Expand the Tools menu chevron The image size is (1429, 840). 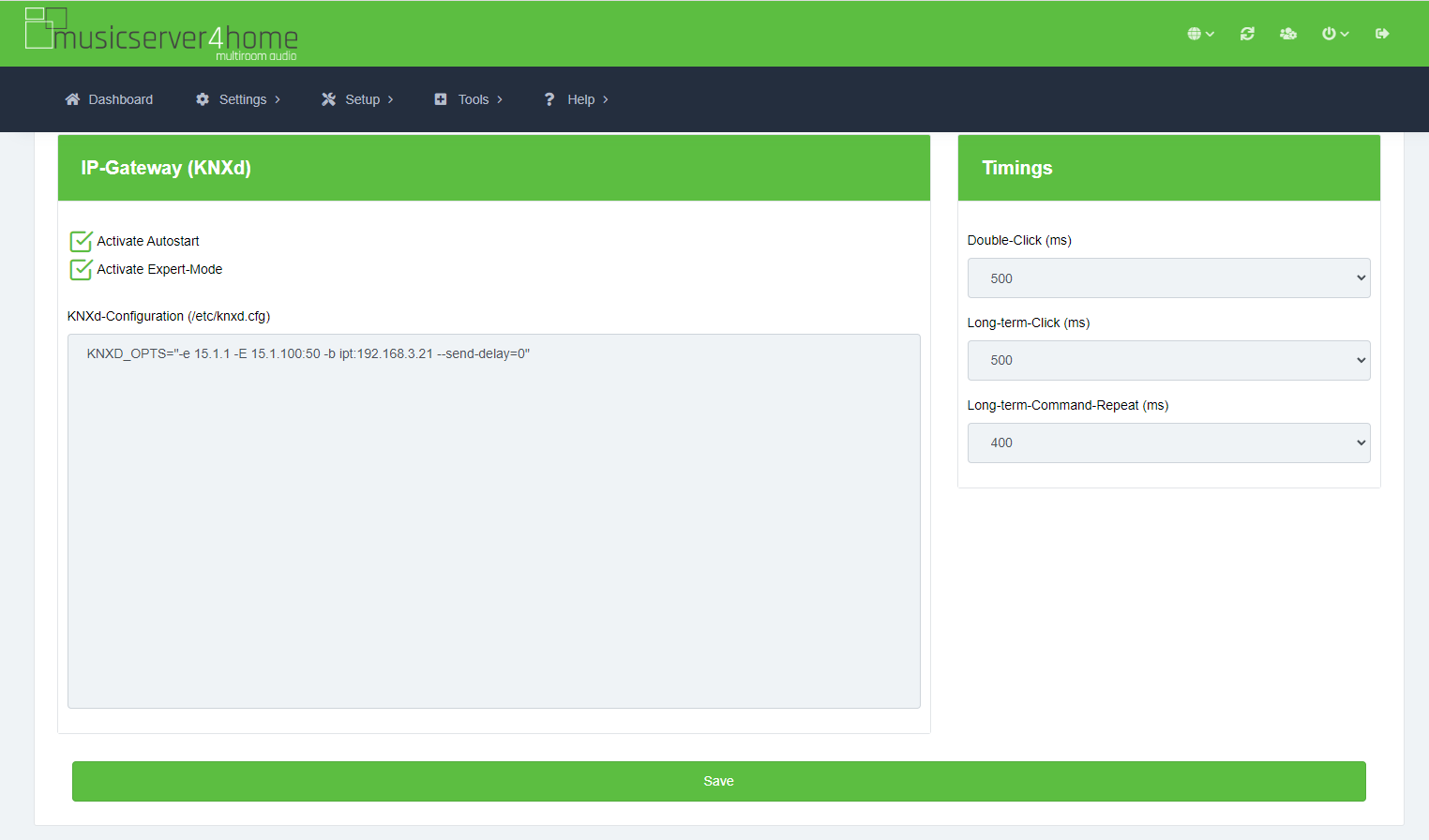tap(500, 99)
